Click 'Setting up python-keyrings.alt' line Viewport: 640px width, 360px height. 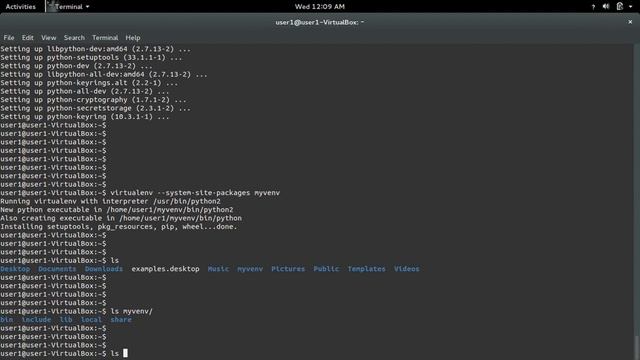tap(89, 83)
